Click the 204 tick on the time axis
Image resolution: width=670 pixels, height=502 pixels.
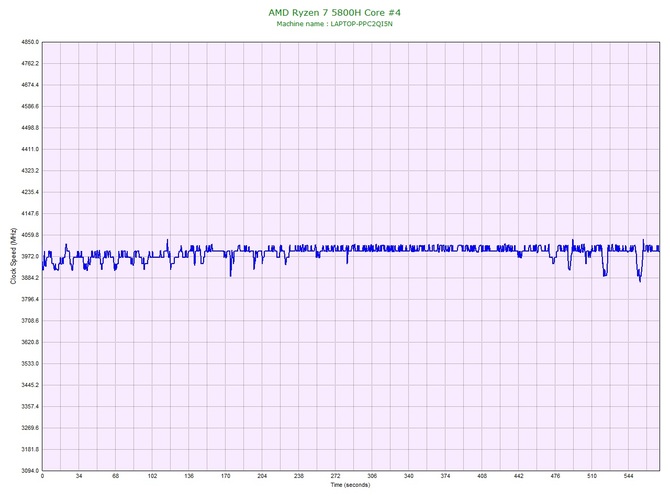(262, 476)
